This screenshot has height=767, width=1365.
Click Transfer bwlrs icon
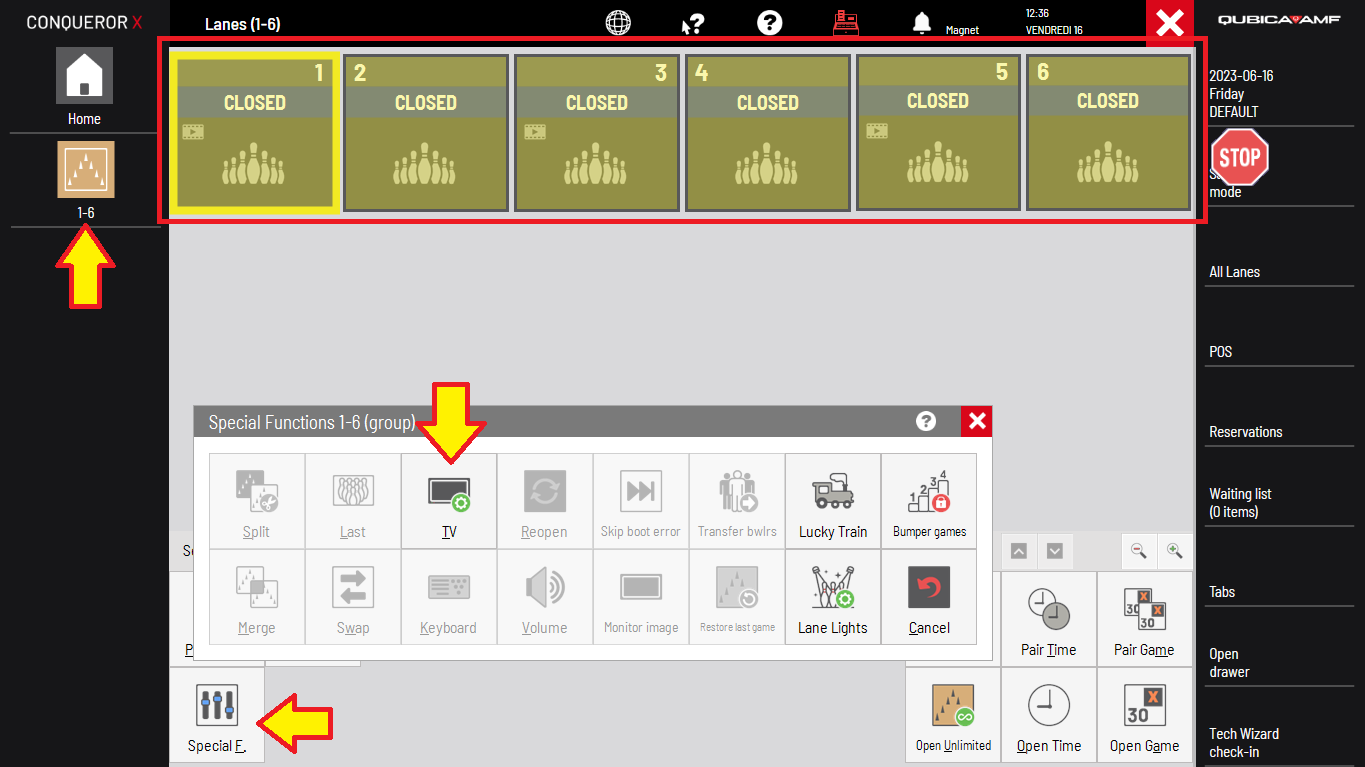click(x=737, y=501)
